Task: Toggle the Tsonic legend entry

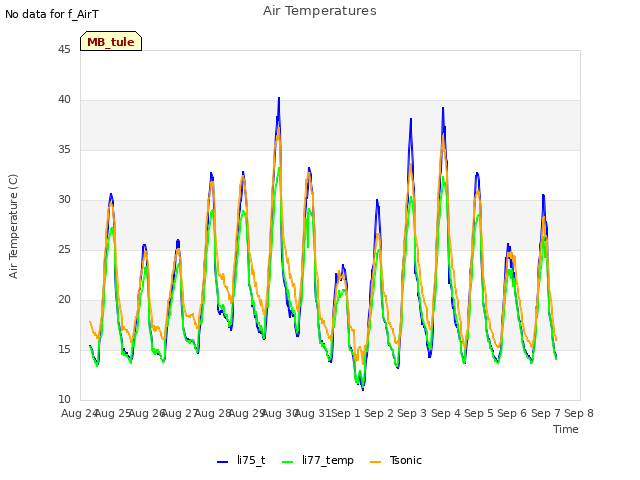Action: point(396,460)
